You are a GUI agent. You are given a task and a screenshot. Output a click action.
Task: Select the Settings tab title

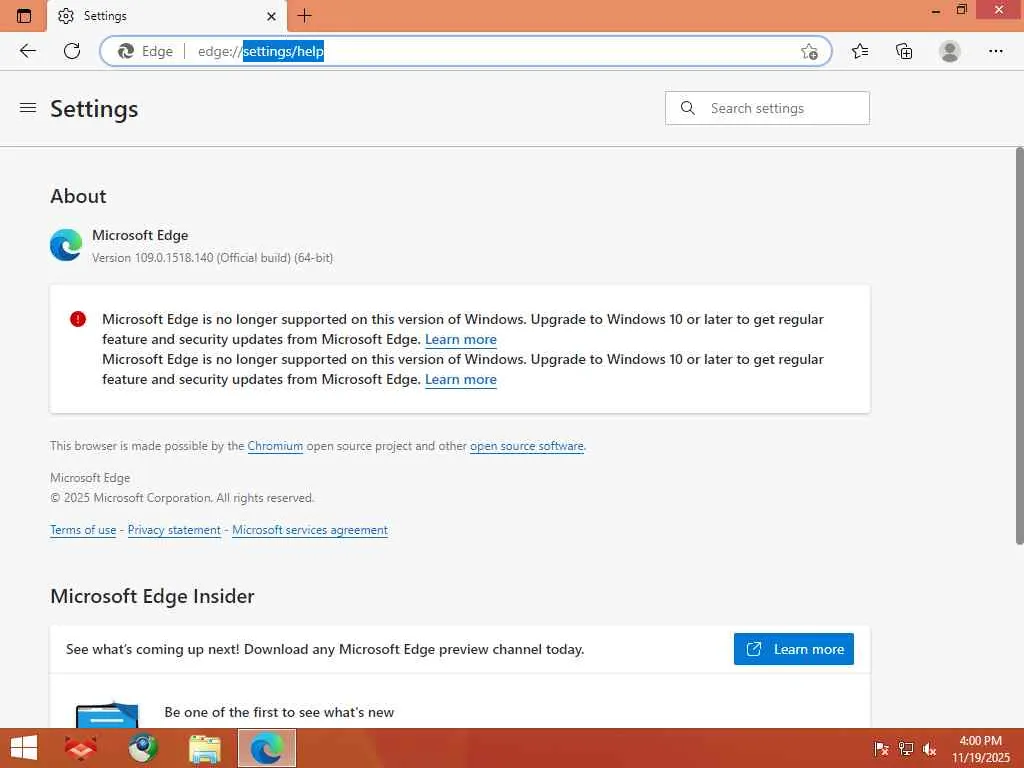tap(105, 16)
